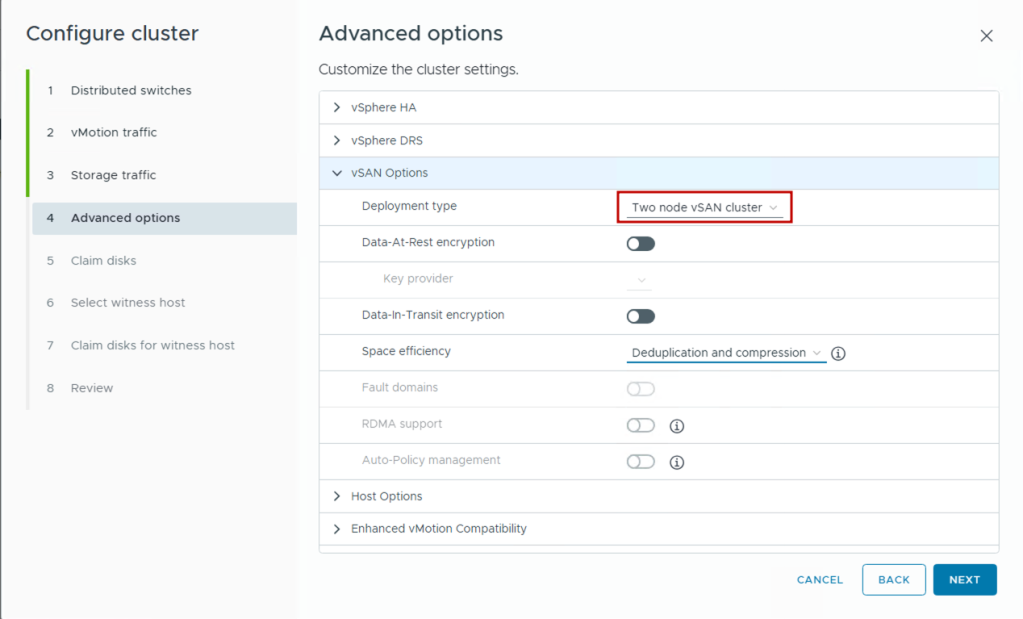Viewport: 1023px width, 619px height.
Task: Click the Space efficiency label
Action: pyautogui.click(x=406, y=352)
